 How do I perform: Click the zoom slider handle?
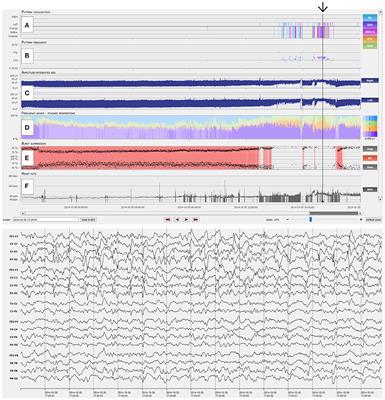[x=311, y=219]
